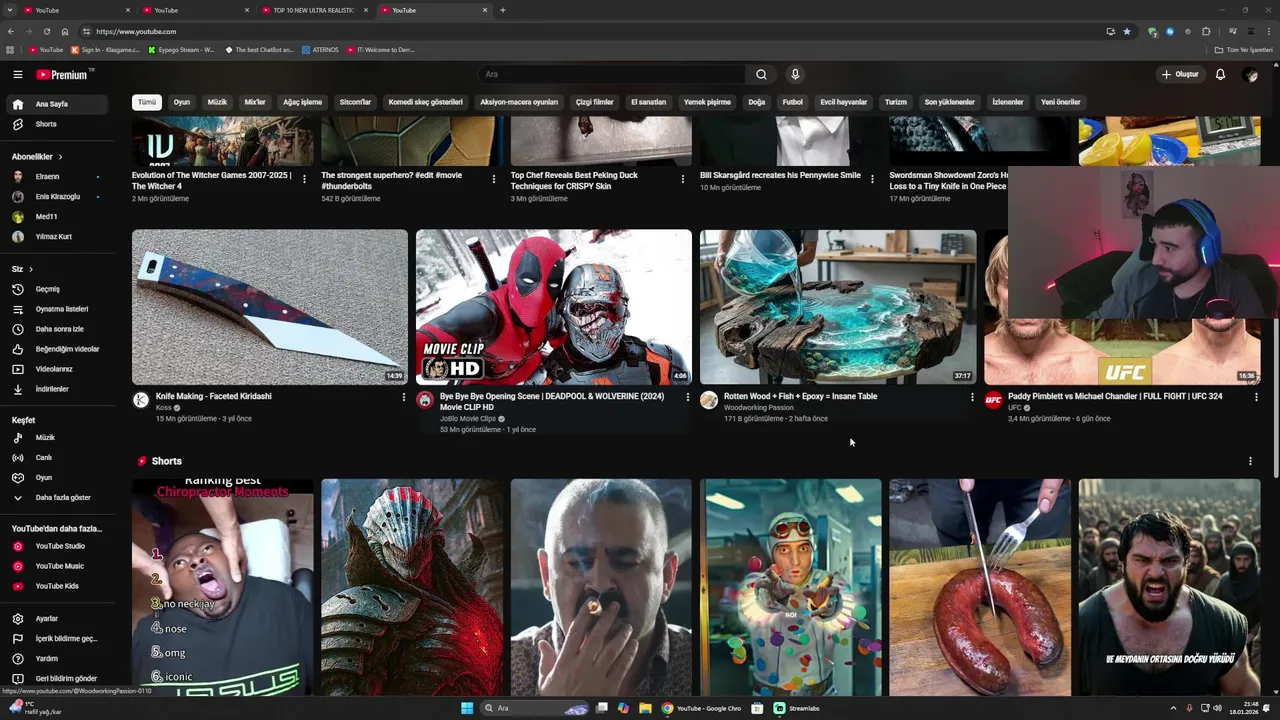Screen dimensions: 1280x720
Task: Select the Müzik filter chip
Action: (217, 102)
